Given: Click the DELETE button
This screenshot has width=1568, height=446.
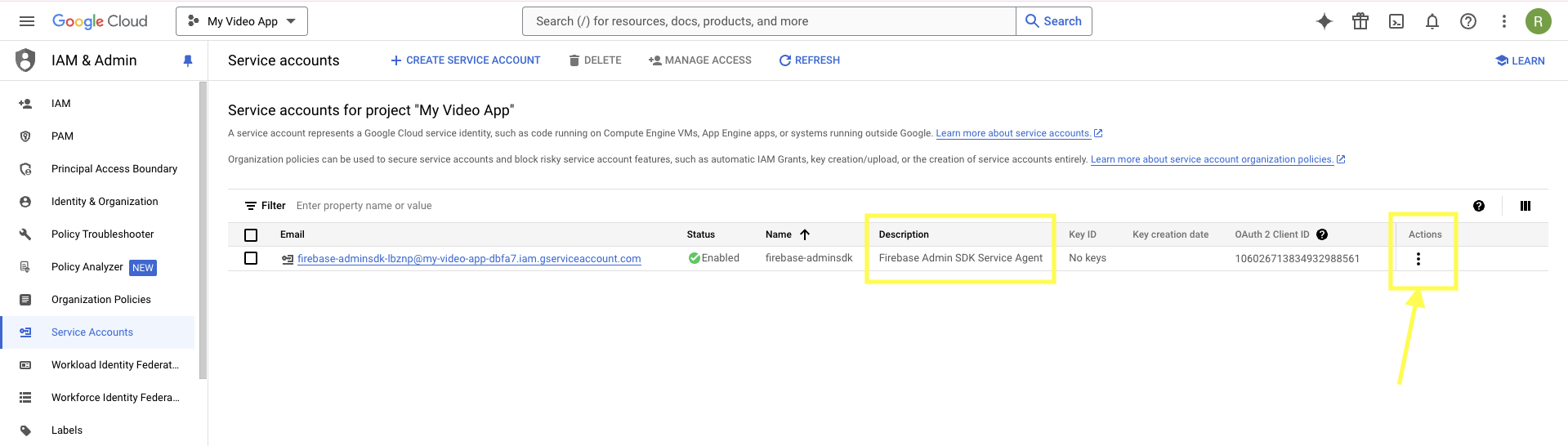Looking at the screenshot, I should (595, 60).
